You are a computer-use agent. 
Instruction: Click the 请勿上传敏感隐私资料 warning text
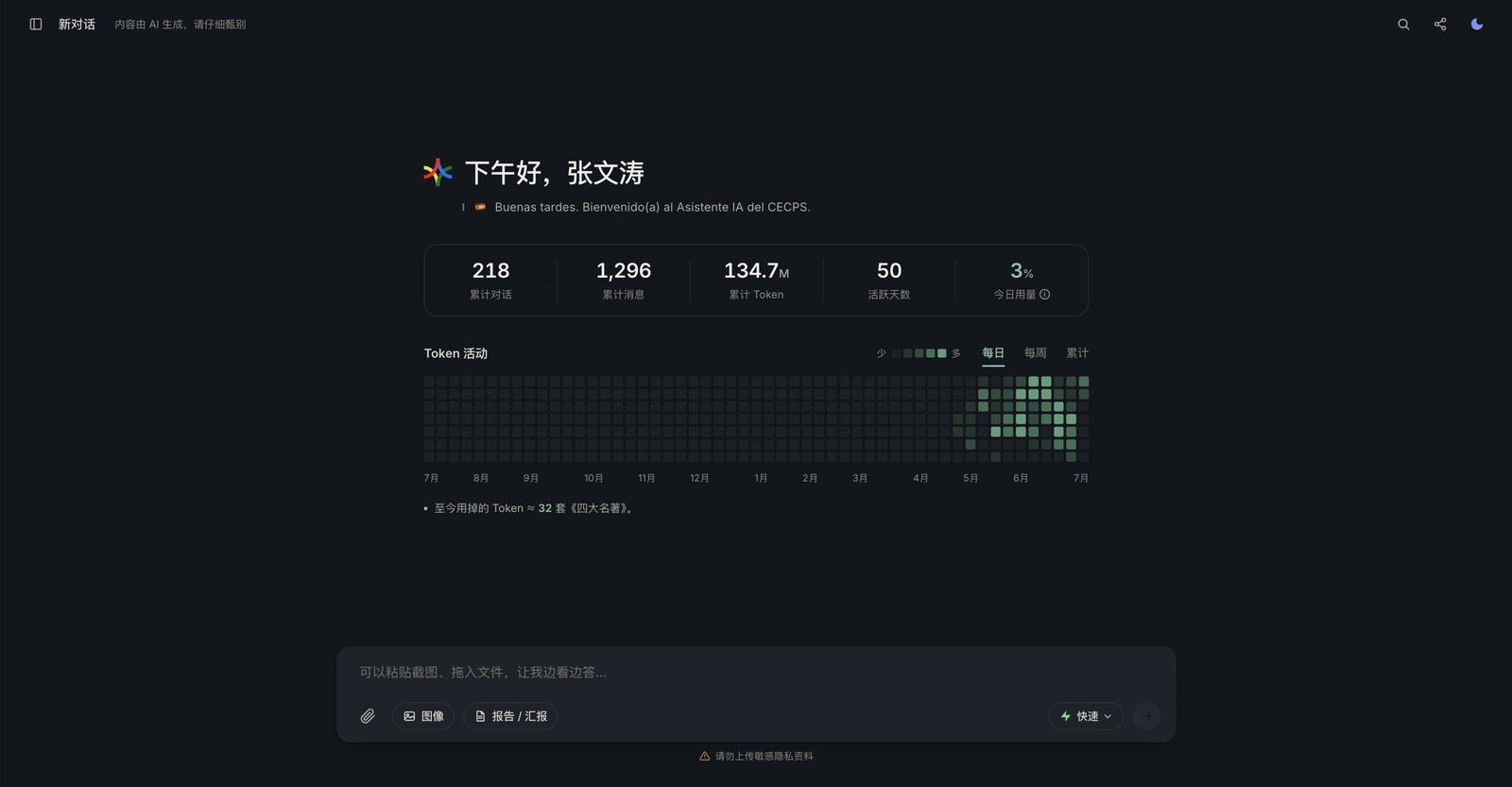pyautogui.click(x=764, y=757)
